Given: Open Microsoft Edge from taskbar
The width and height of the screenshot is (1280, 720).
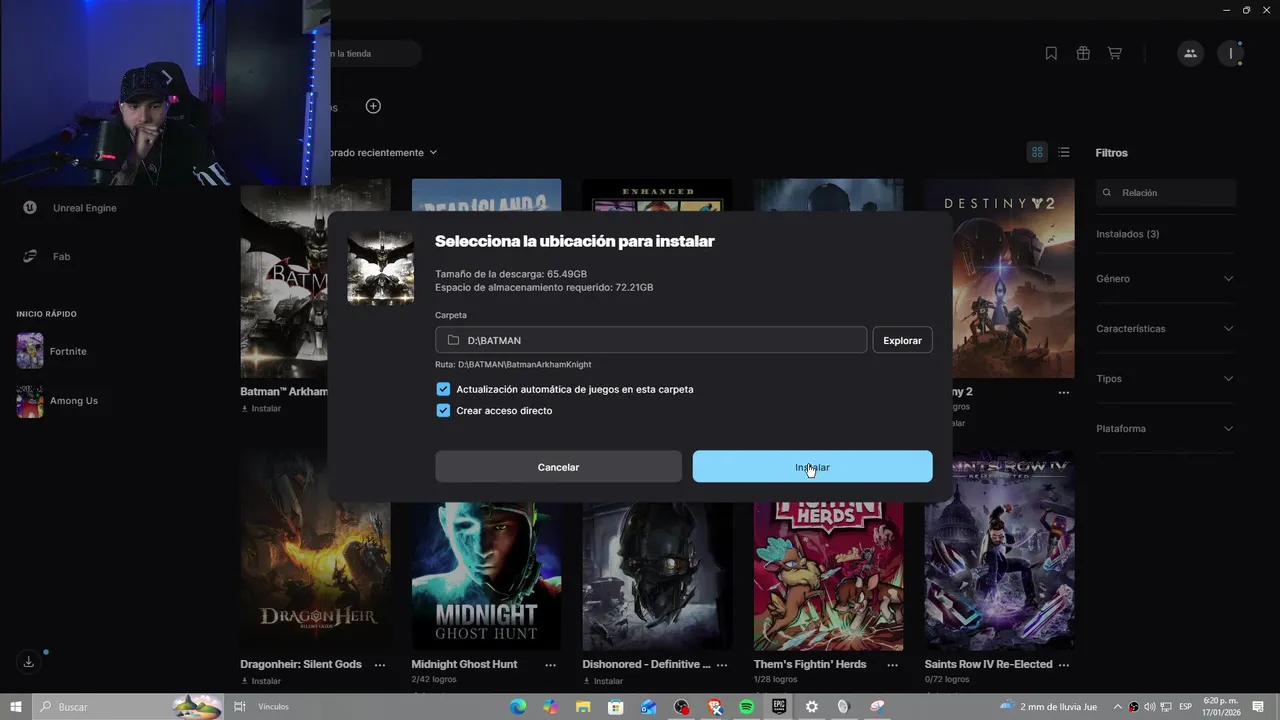Looking at the screenshot, I should pyautogui.click(x=518, y=707).
